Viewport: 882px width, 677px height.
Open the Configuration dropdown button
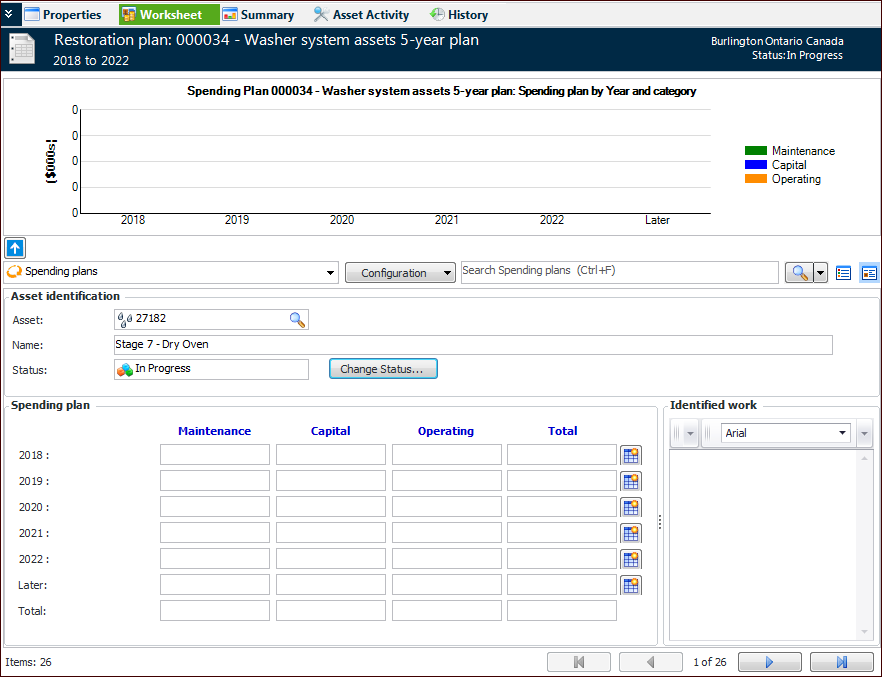400,273
